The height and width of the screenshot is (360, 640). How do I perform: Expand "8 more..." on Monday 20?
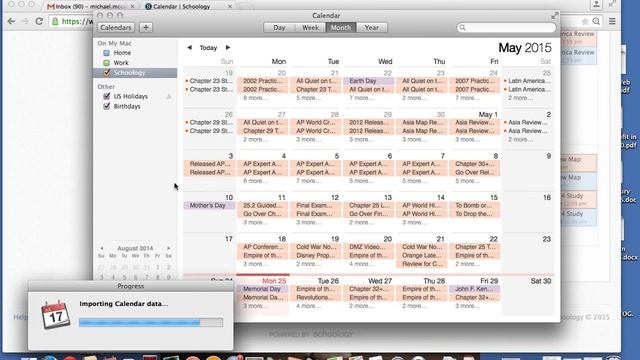point(256,98)
